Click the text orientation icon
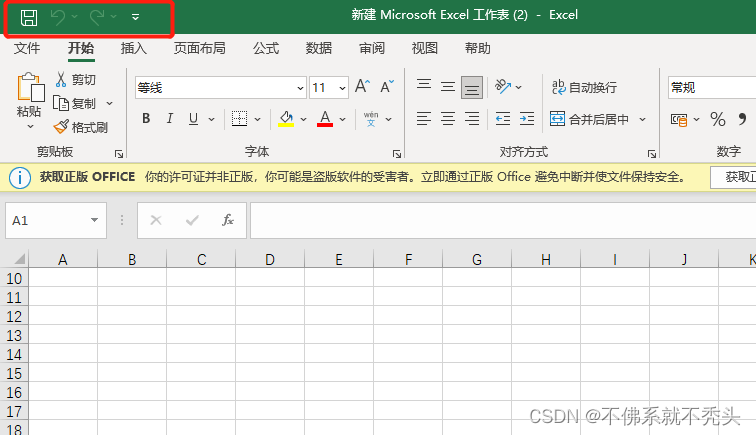756x435 pixels. pyautogui.click(x=503, y=87)
